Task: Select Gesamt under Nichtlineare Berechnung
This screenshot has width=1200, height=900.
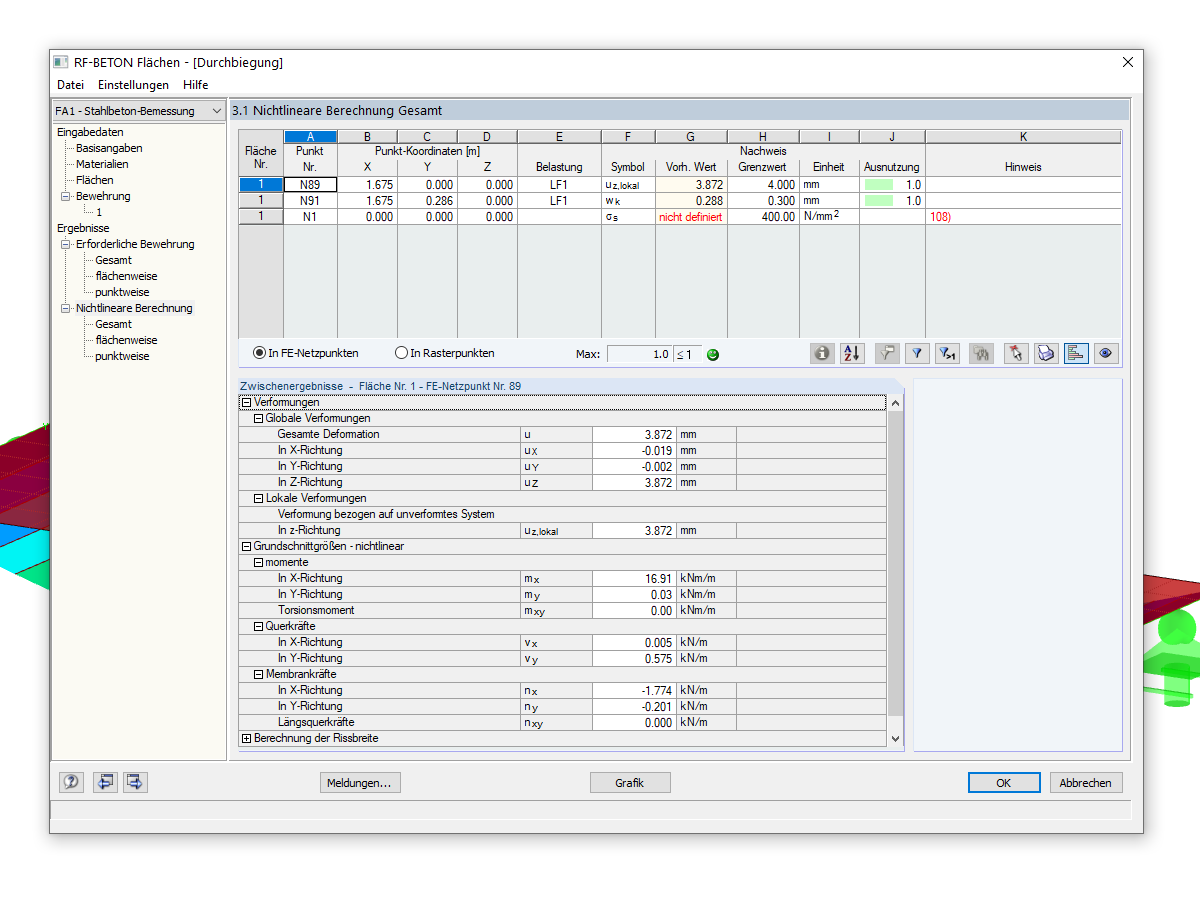Action: [x=114, y=324]
